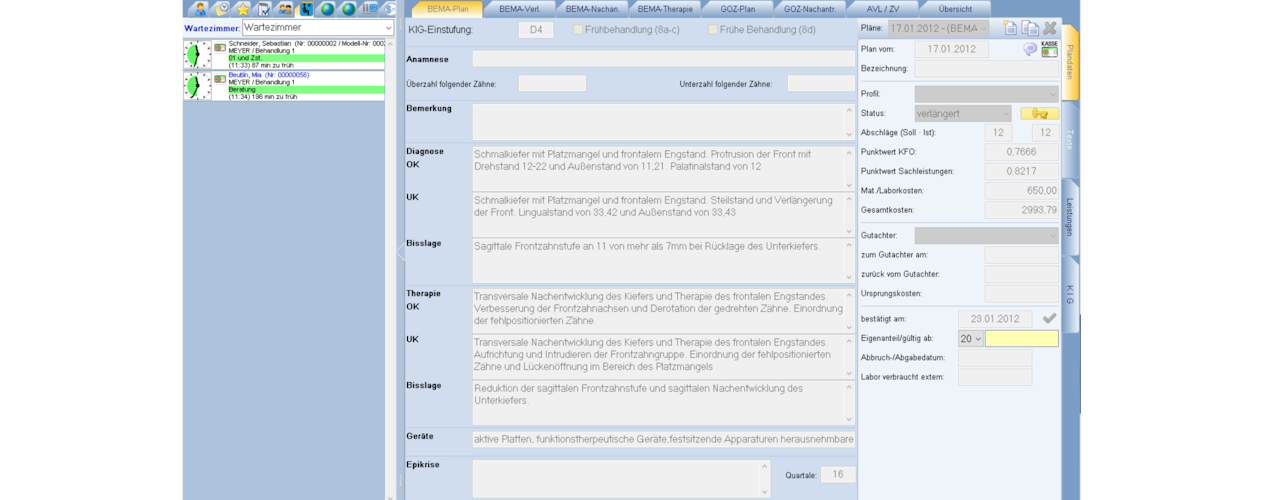
Task: Tick the Frühe Behandlung (8d) checkbox
Action: pyautogui.click(x=713, y=30)
